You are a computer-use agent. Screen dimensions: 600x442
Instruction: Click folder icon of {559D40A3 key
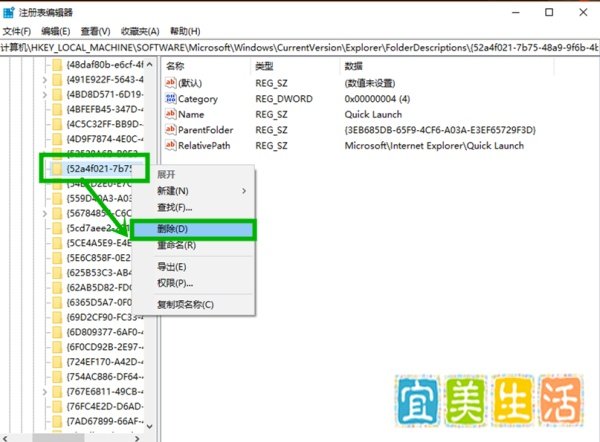tap(57, 198)
